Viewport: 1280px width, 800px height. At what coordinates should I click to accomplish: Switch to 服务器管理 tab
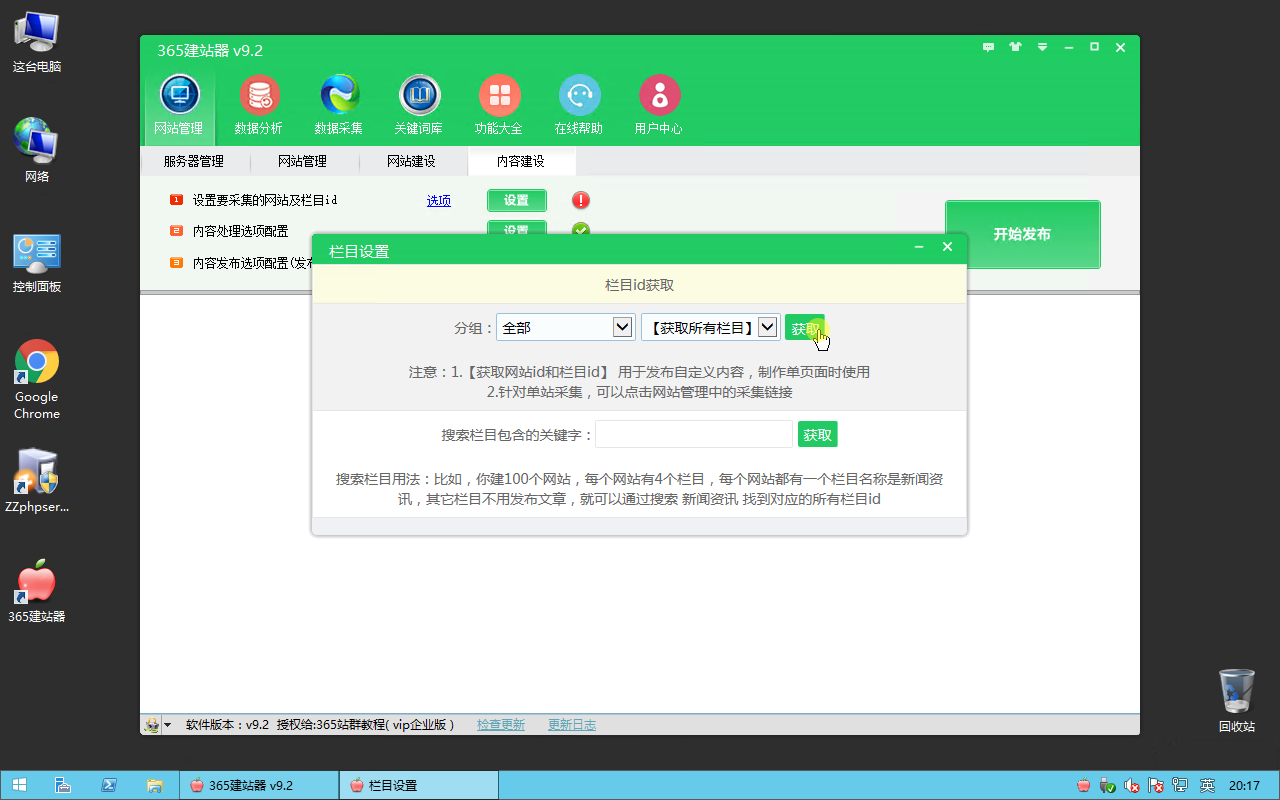click(x=194, y=161)
